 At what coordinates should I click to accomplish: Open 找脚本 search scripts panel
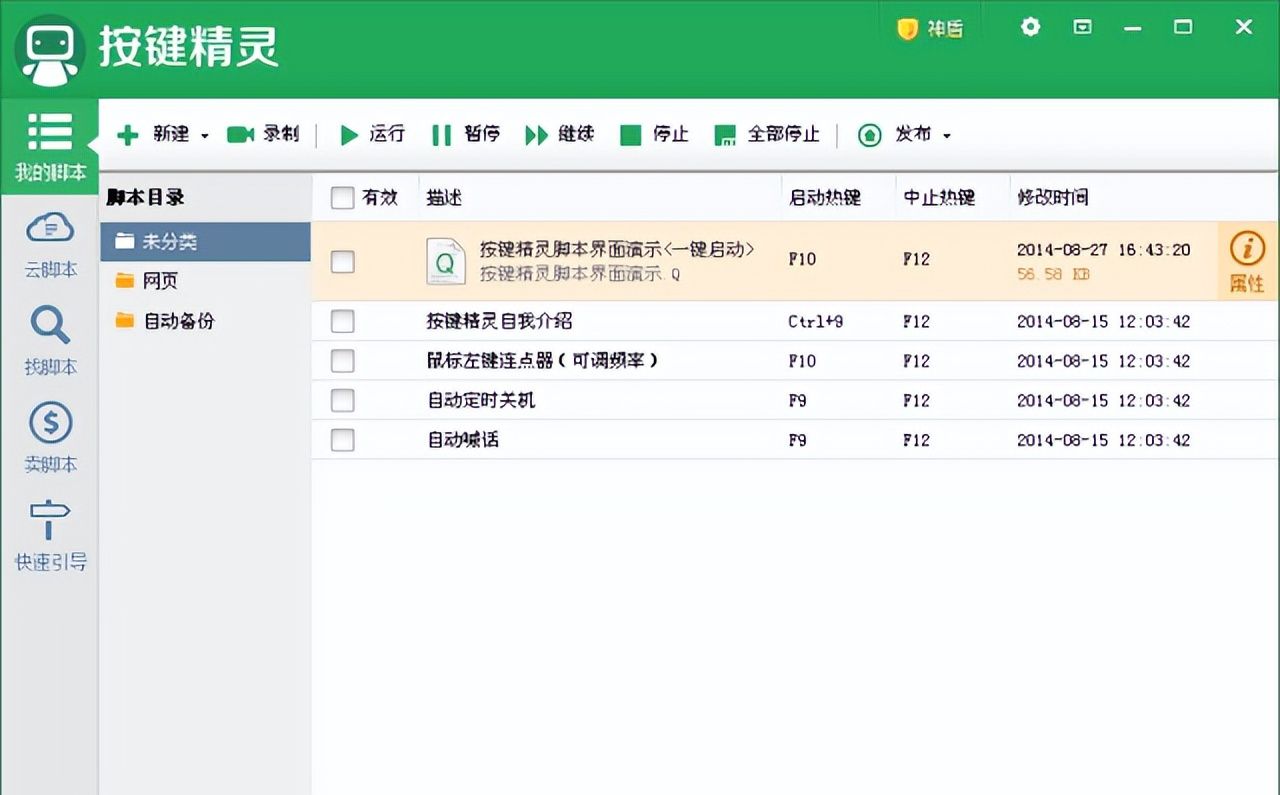tap(49, 340)
